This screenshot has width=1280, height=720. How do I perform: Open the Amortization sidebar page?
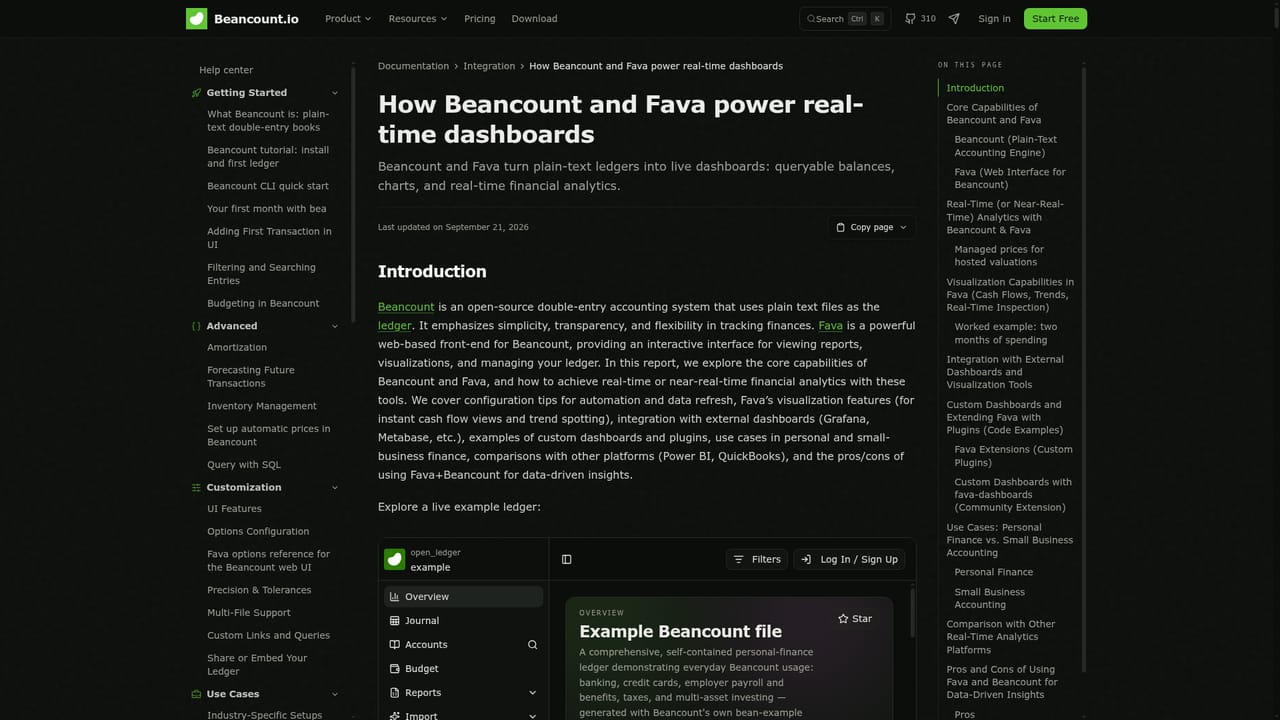click(x=237, y=348)
